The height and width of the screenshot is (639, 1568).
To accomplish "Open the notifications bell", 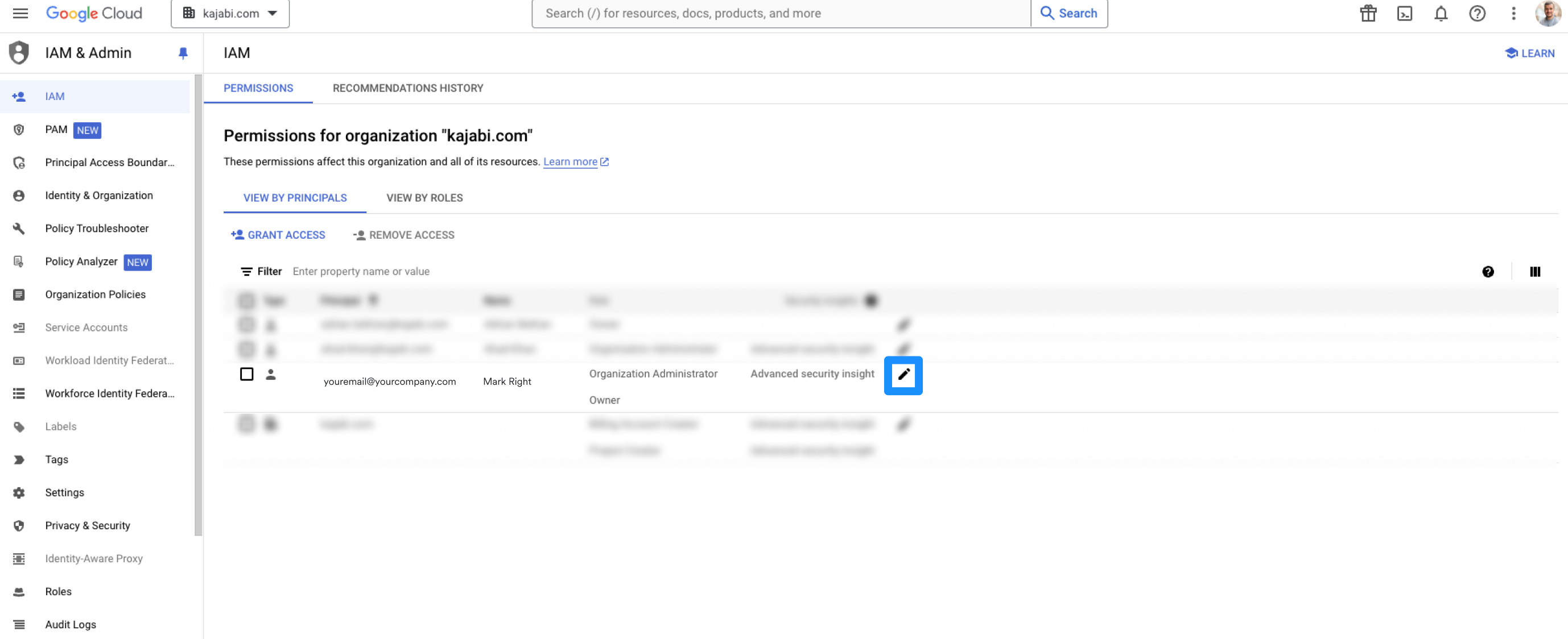I will coord(1440,14).
